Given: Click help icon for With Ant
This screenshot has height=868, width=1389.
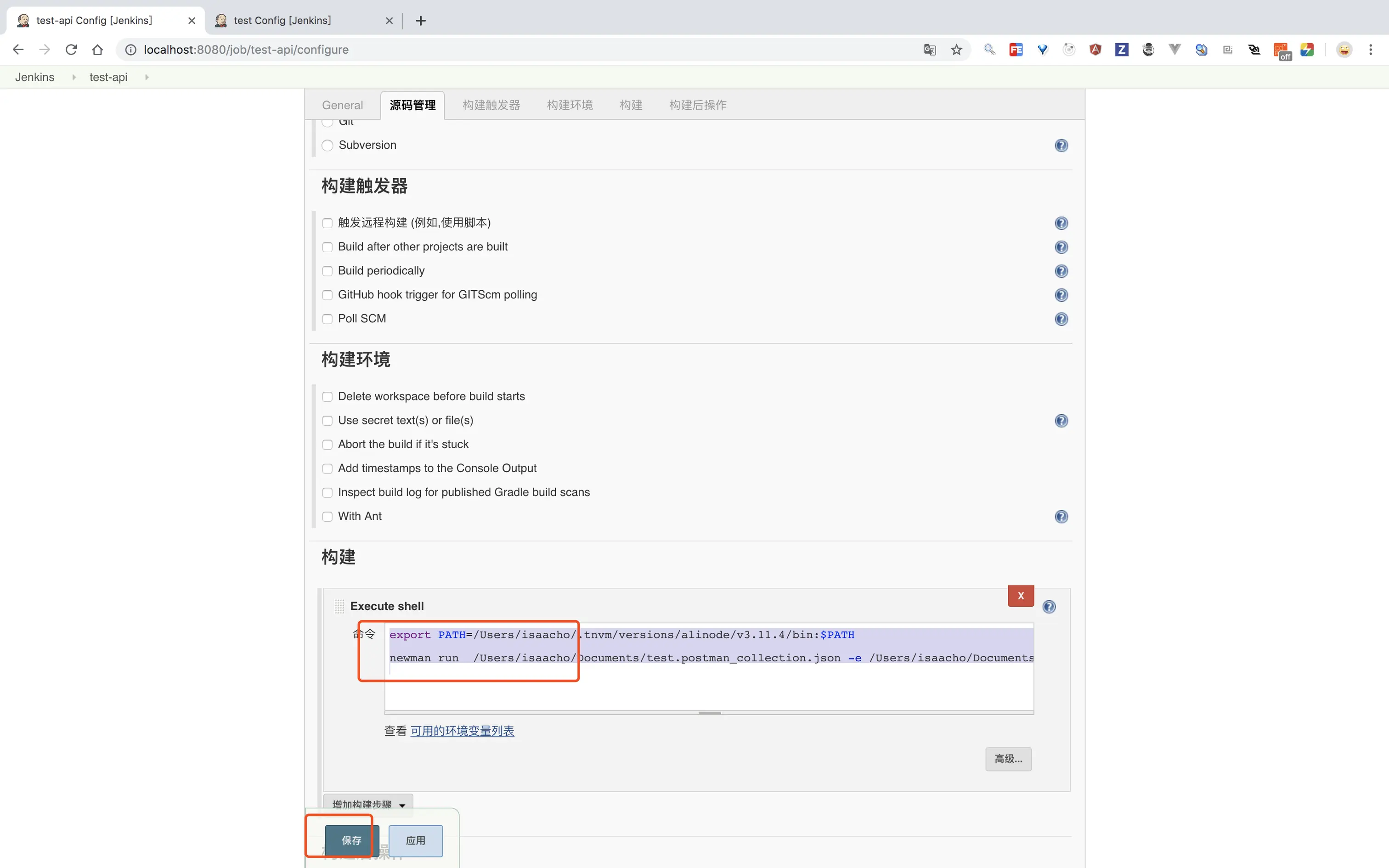Looking at the screenshot, I should pos(1061,516).
